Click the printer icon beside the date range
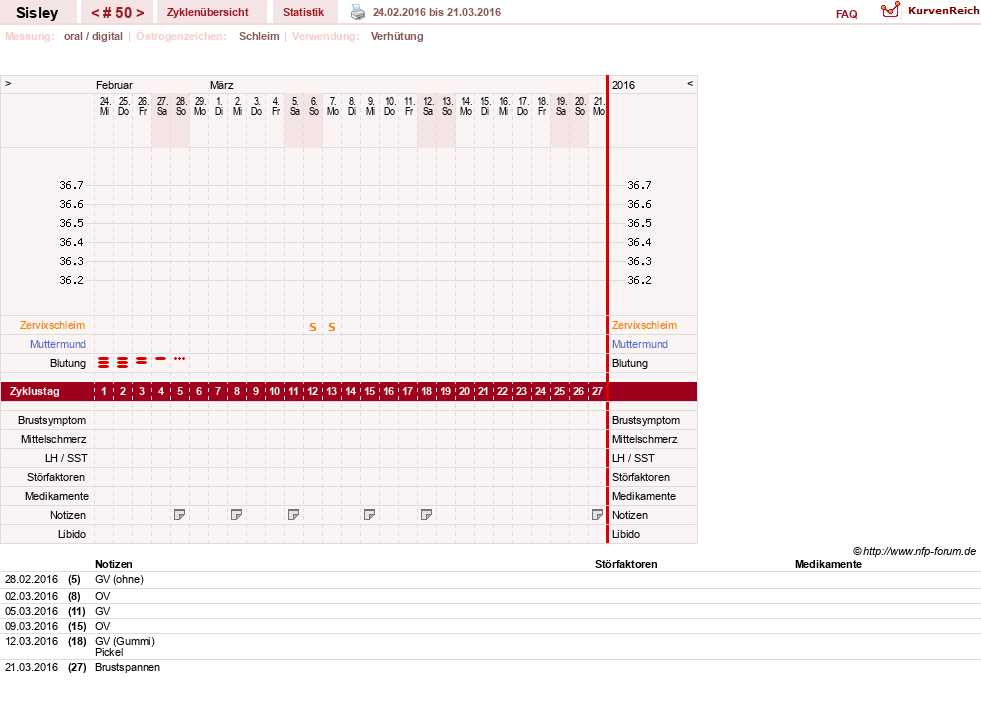Viewport: 981px width, 717px height. coord(357,12)
